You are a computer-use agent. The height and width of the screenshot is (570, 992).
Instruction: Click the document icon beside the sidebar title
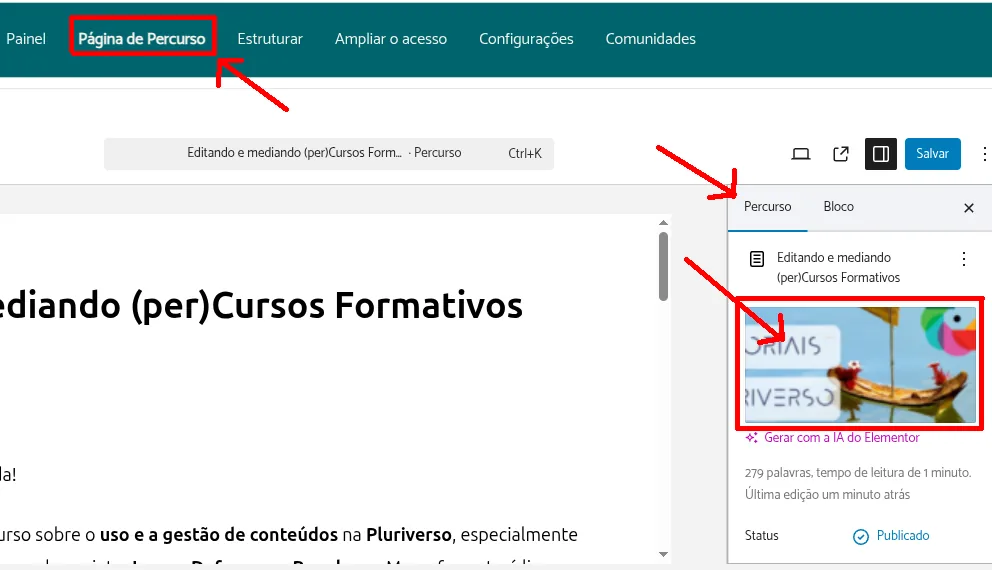(x=757, y=259)
